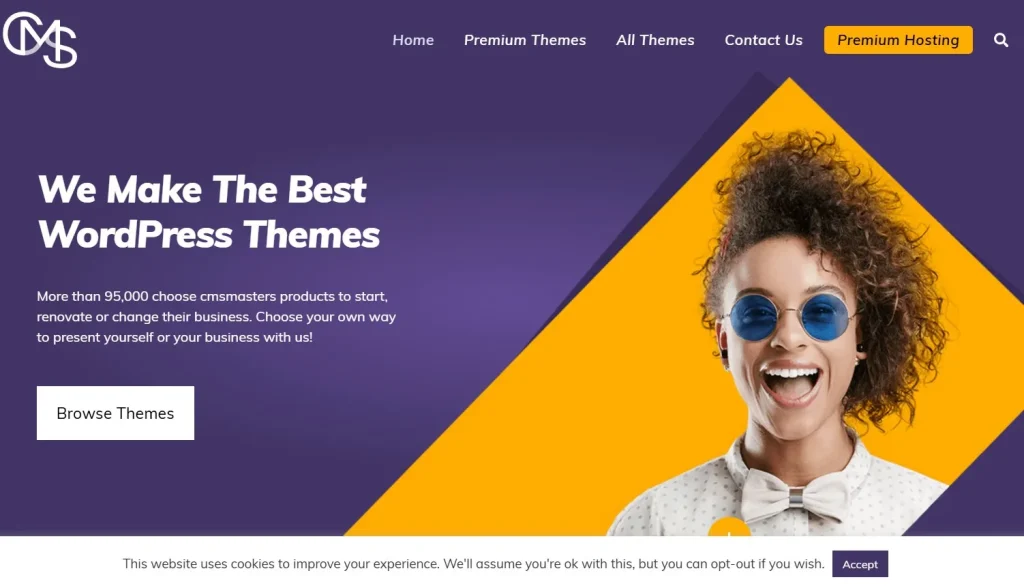This screenshot has height=586, width=1024.
Task: Click the woman's smiling mouth in the photo
Action: tap(791, 384)
